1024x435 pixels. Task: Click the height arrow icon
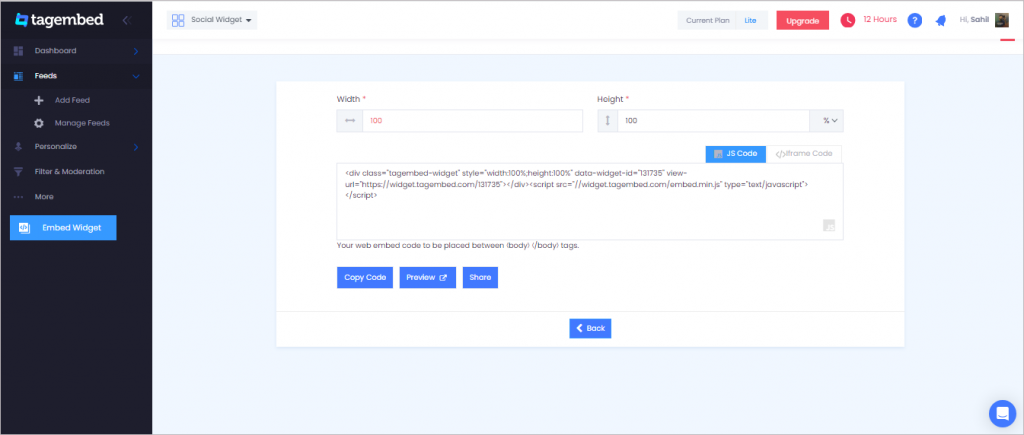(607, 121)
